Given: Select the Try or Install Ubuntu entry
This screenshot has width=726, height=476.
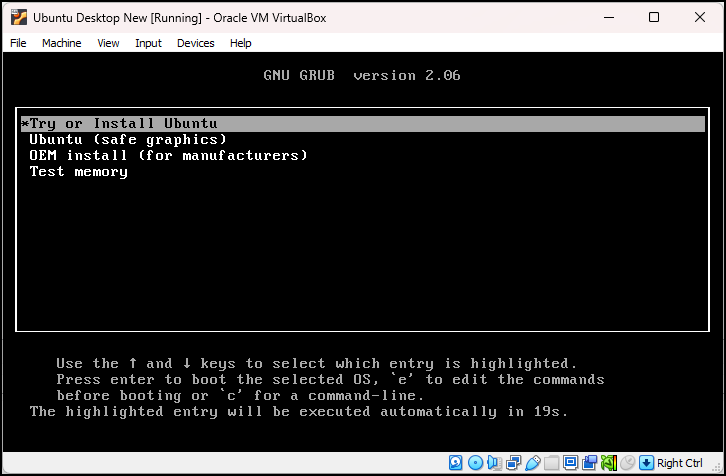Looking at the screenshot, I should [x=363, y=124].
